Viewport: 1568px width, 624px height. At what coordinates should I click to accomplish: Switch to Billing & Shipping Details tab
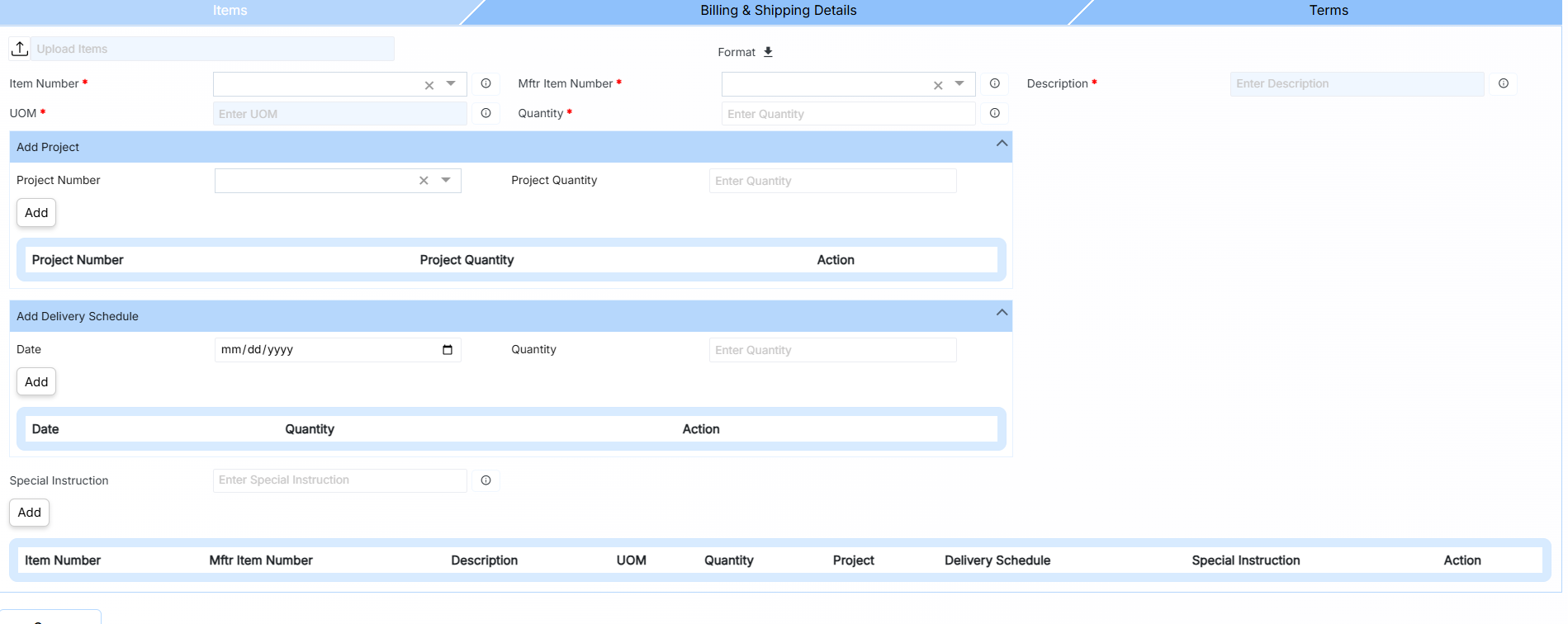click(778, 11)
